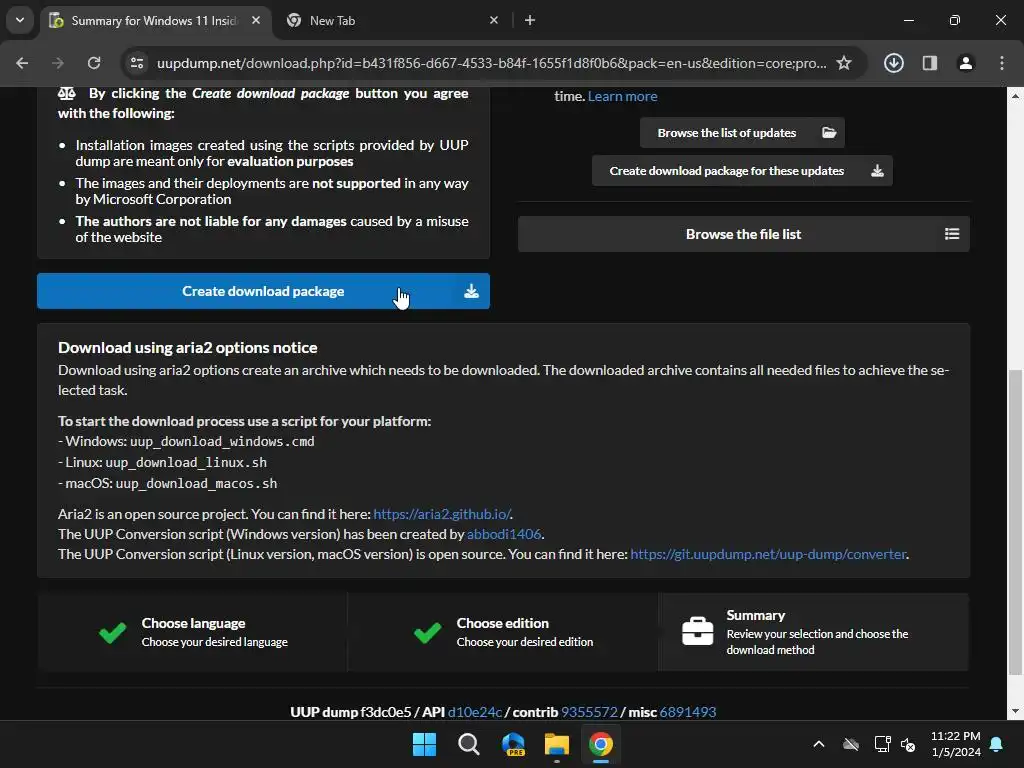
Task: Click green checkmark beside Choose language
Action: tap(112, 632)
